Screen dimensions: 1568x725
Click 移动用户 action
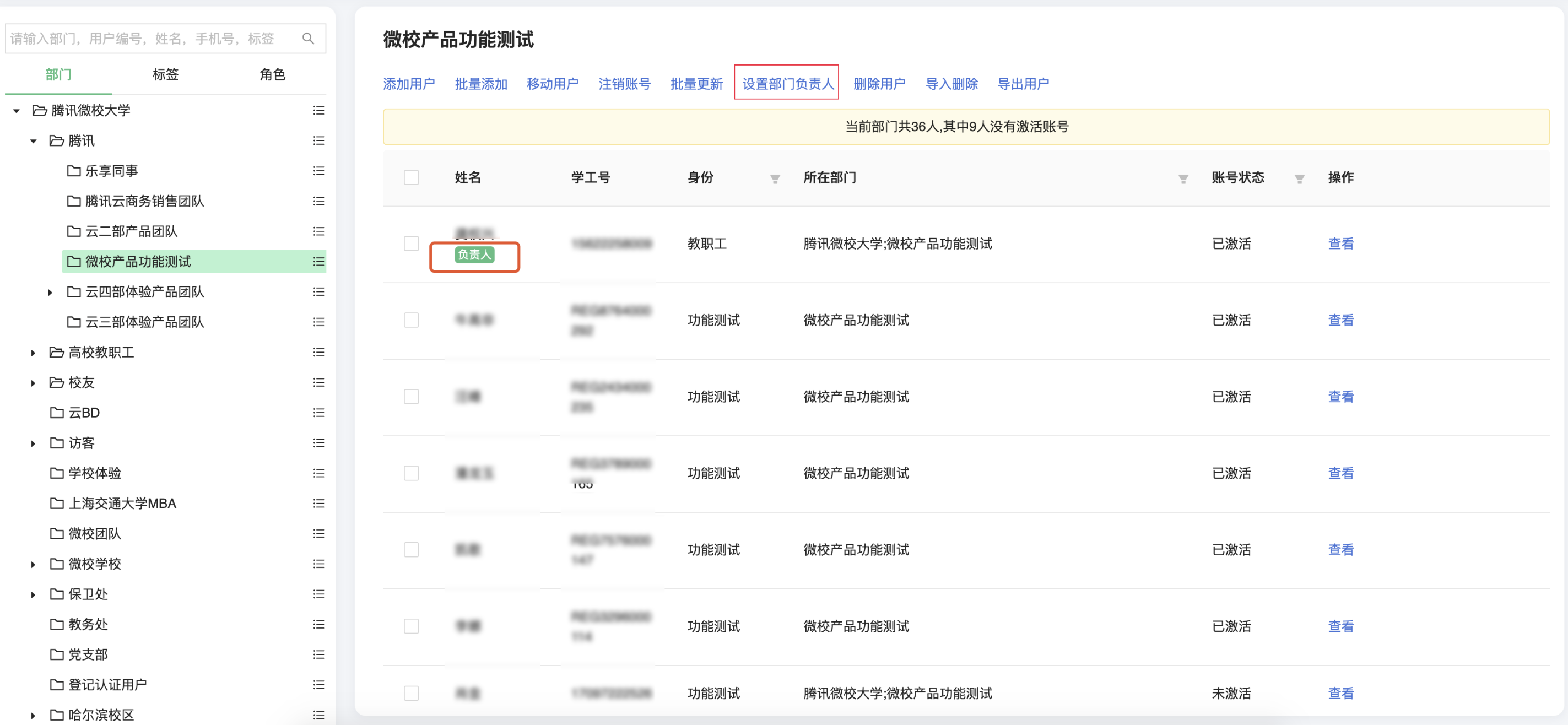point(553,84)
